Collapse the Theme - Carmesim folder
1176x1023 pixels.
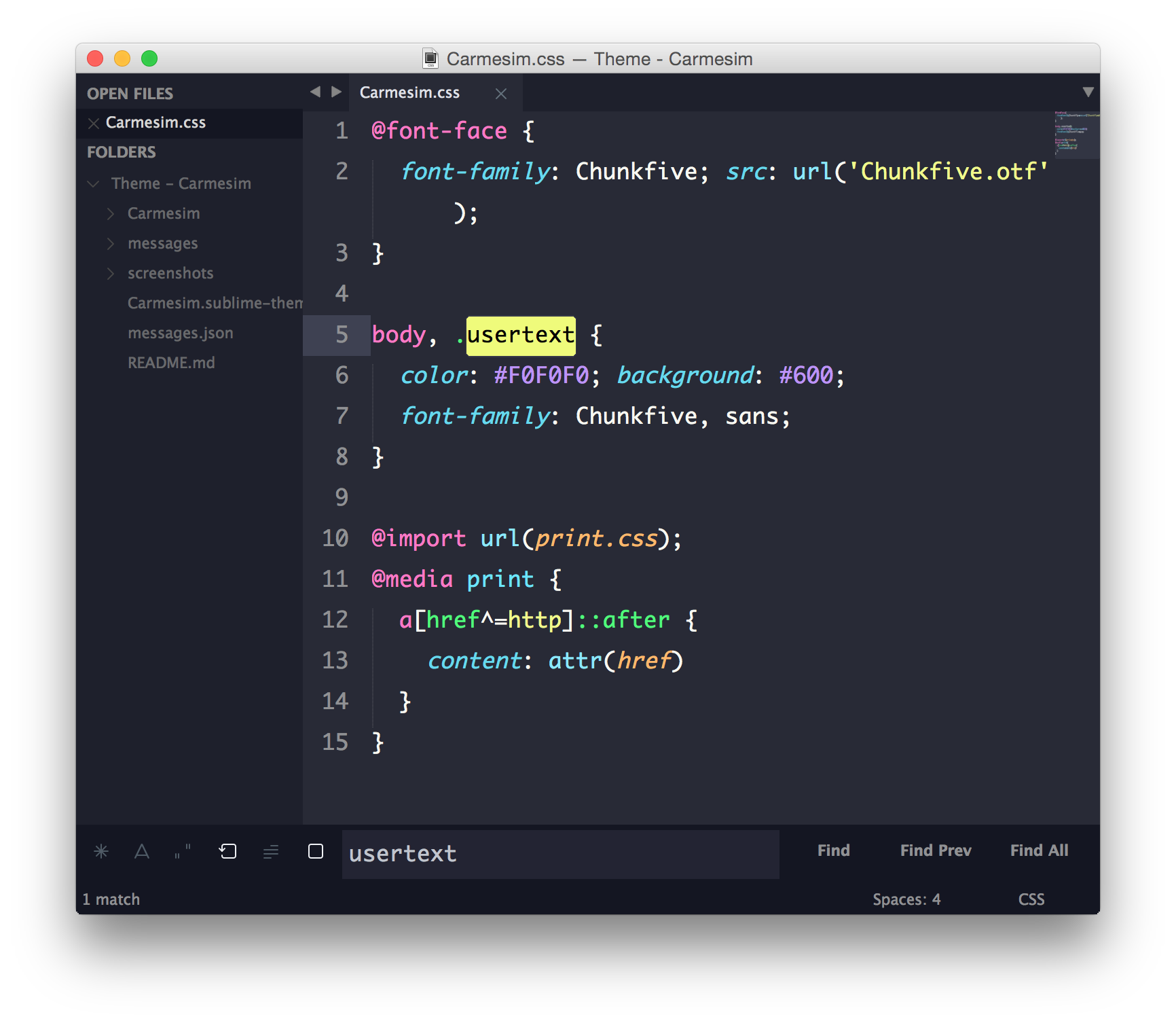pyautogui.click(x=94, y=183)
